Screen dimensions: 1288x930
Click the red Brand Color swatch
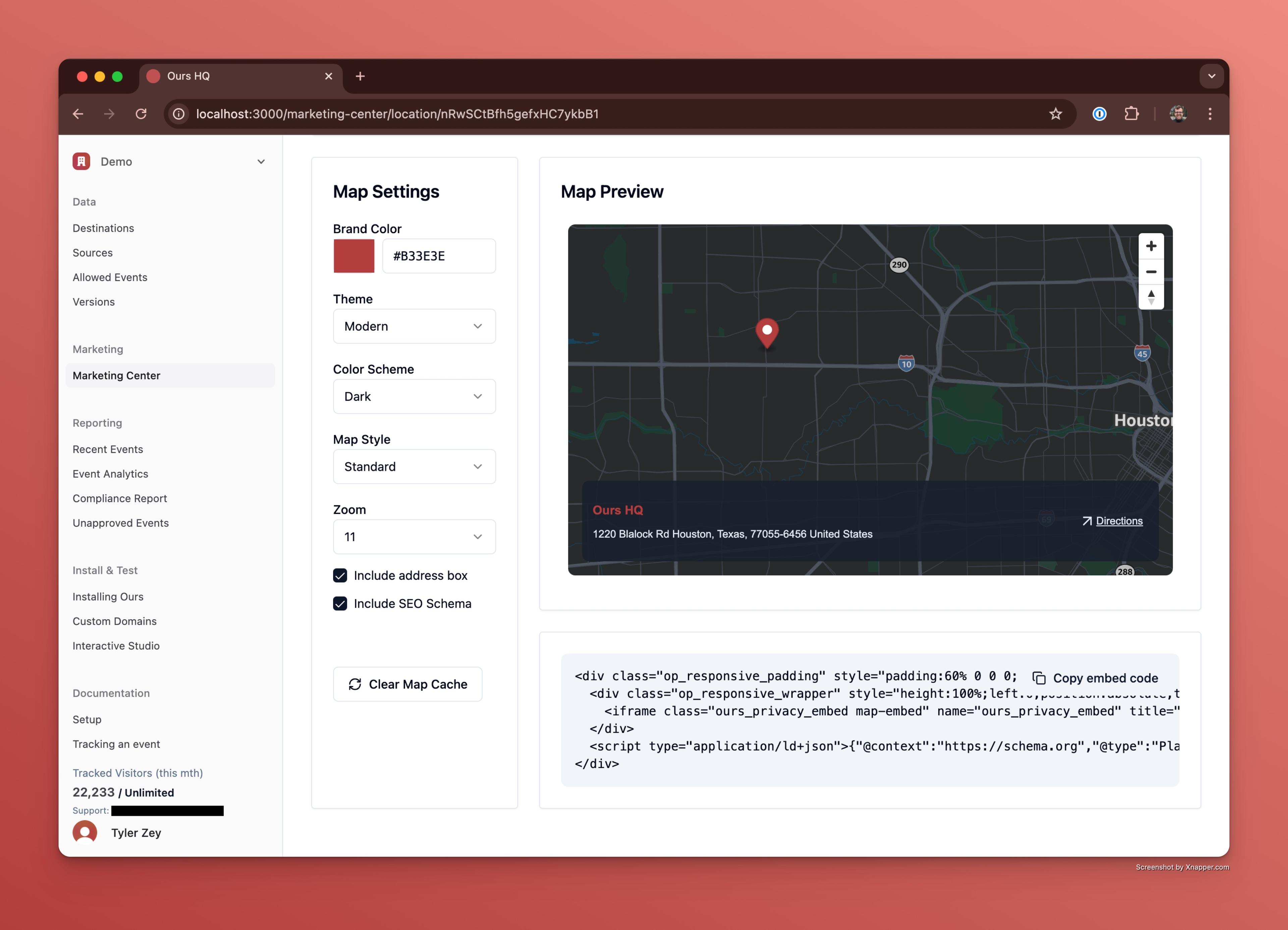[354, 256]
